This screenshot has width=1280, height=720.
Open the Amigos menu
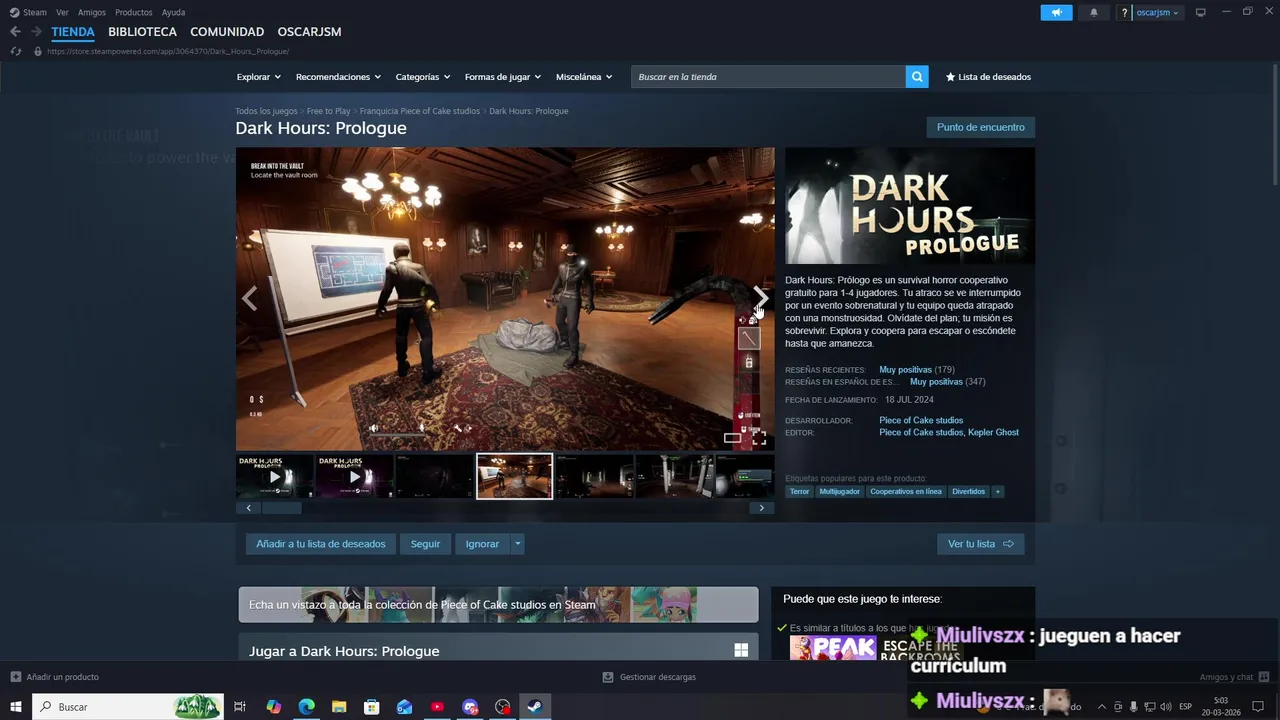(92, 12)
